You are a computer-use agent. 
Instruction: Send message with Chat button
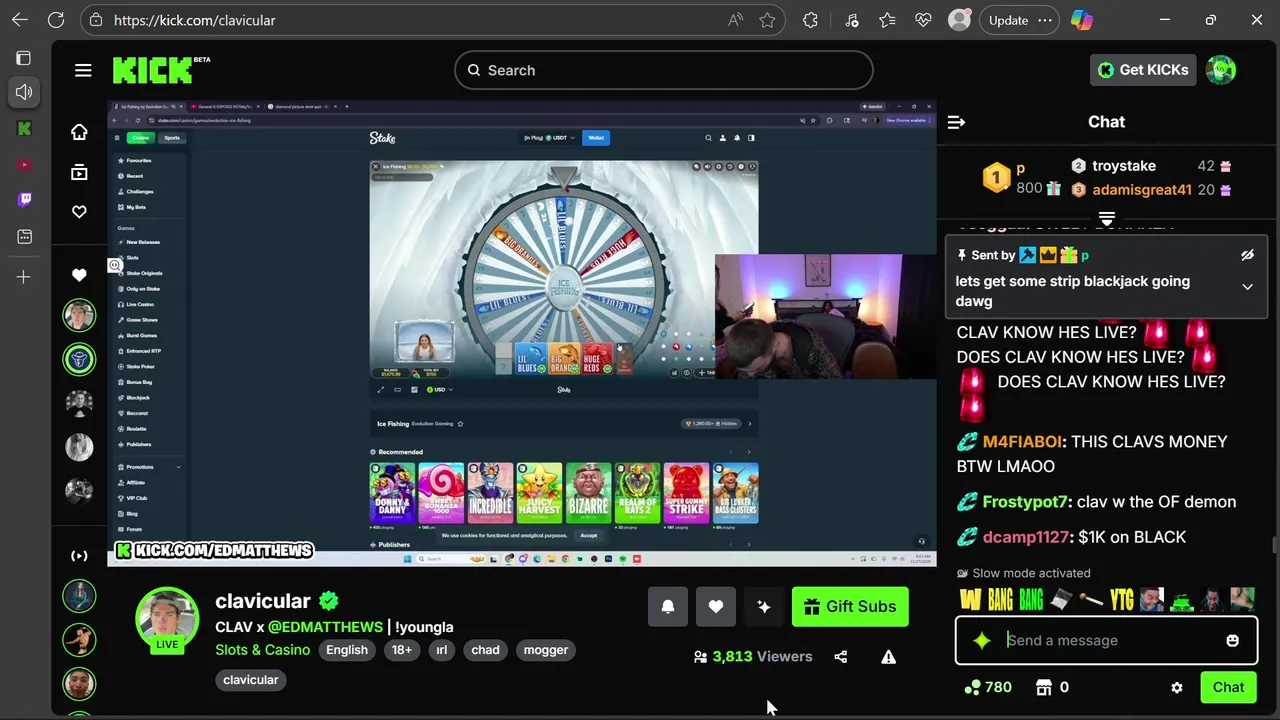click(x=1228, y=688)
